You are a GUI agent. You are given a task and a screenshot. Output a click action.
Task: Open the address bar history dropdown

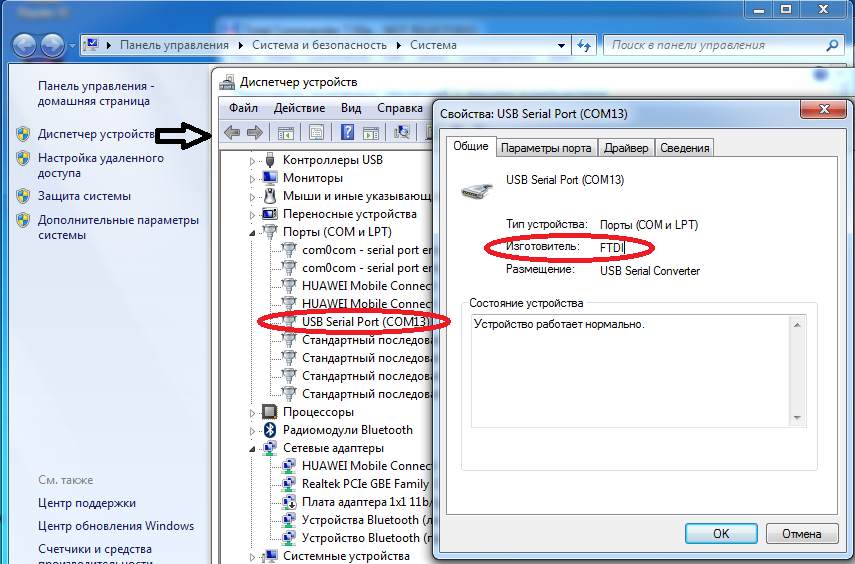pyautogui.click(x=561, y=46)
